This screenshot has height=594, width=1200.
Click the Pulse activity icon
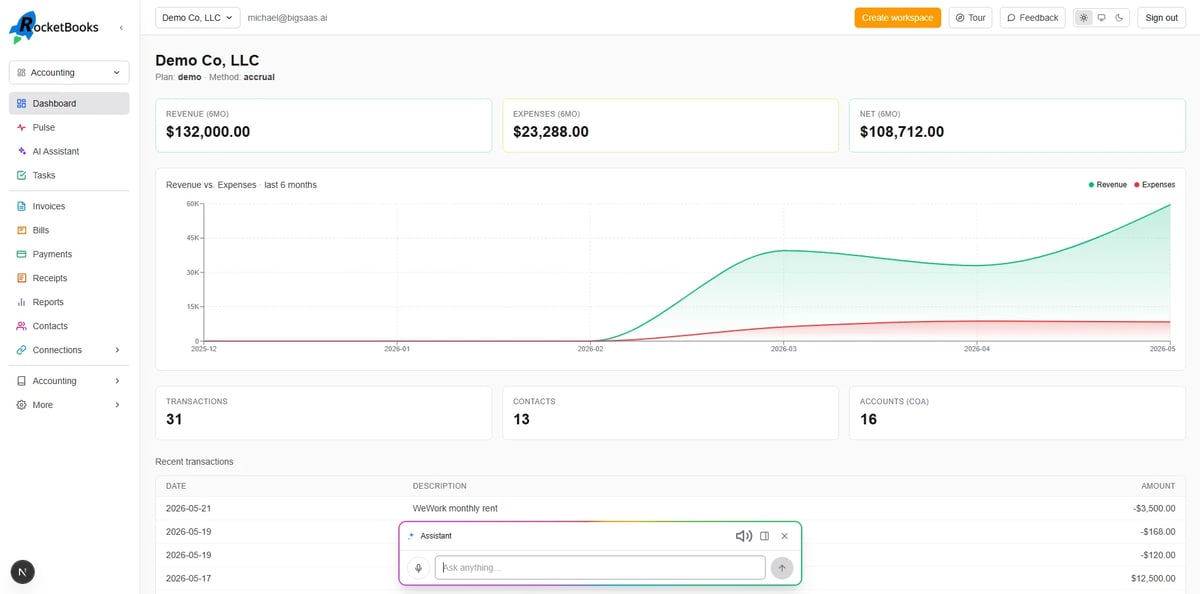[22, 127]
